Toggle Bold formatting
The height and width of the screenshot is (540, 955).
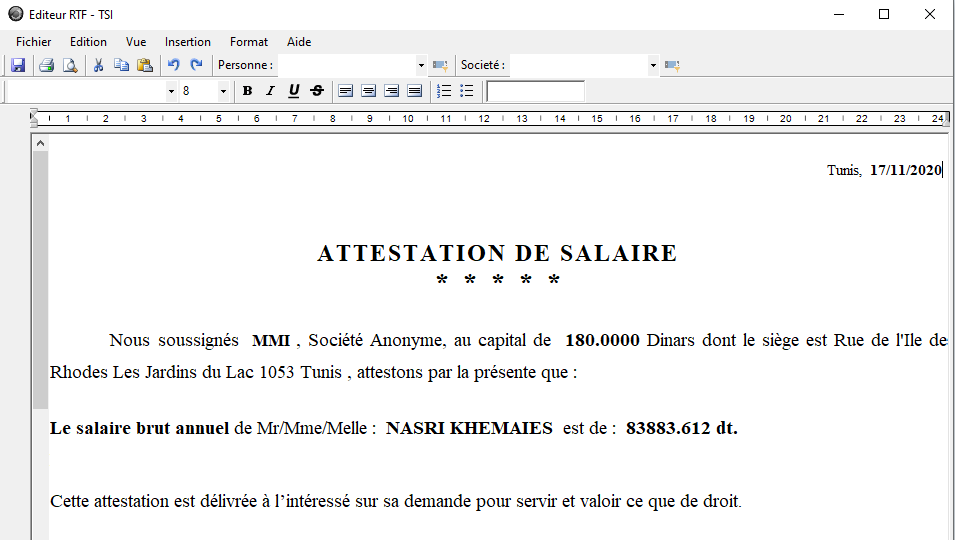coord(247,91)
